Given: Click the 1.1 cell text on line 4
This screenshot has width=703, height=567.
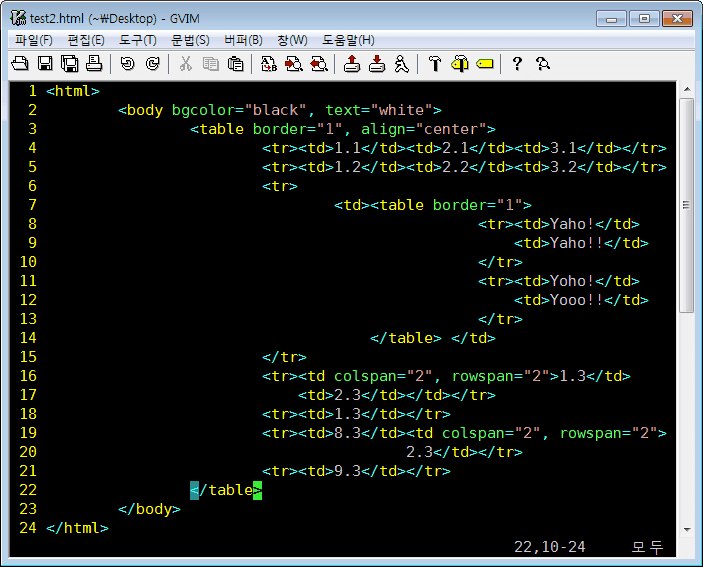Looking at the screenshot, I should pos(347,148).
